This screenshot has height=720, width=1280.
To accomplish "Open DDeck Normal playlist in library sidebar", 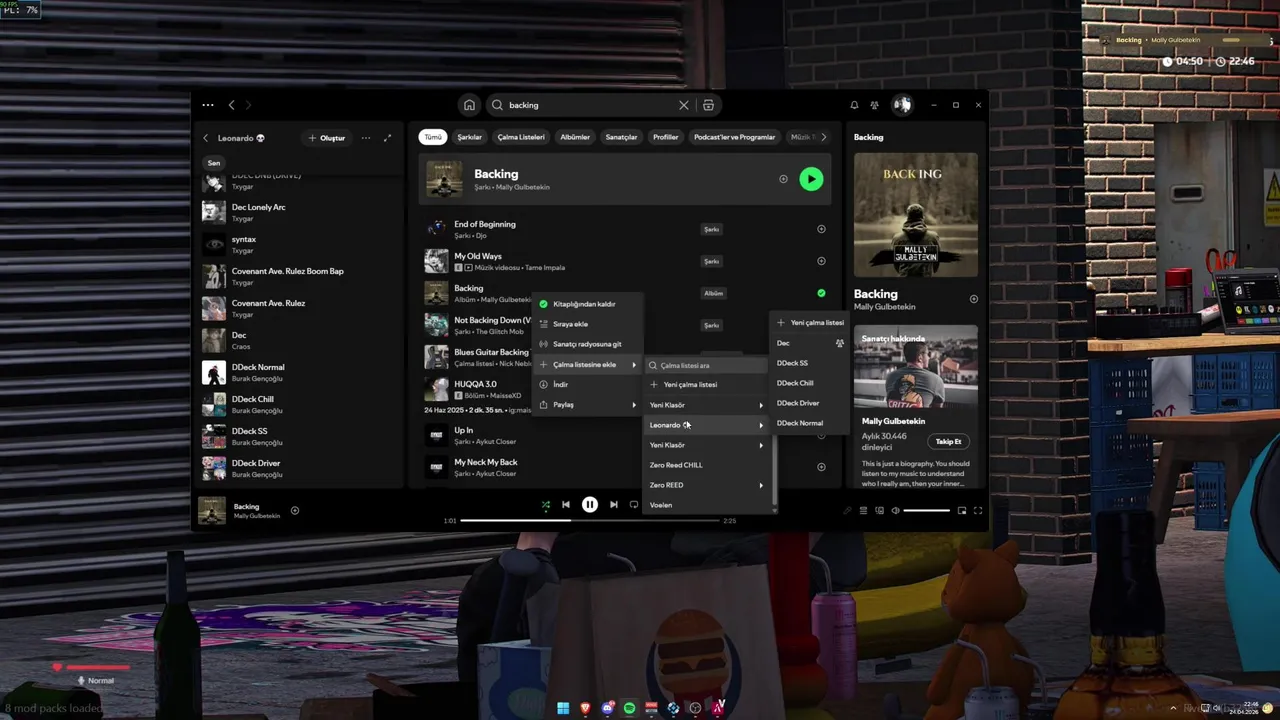I will pyautogui.click(x=300, y=372).
